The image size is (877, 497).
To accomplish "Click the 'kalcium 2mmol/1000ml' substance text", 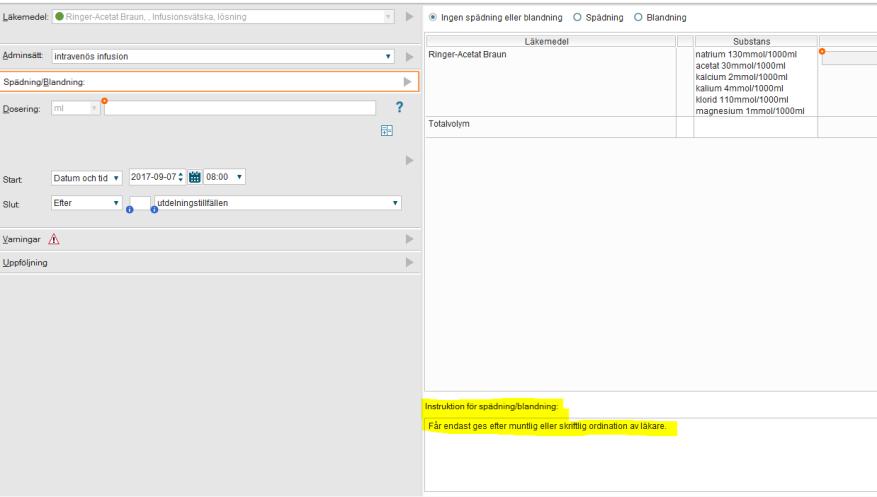I will point(741,77).
